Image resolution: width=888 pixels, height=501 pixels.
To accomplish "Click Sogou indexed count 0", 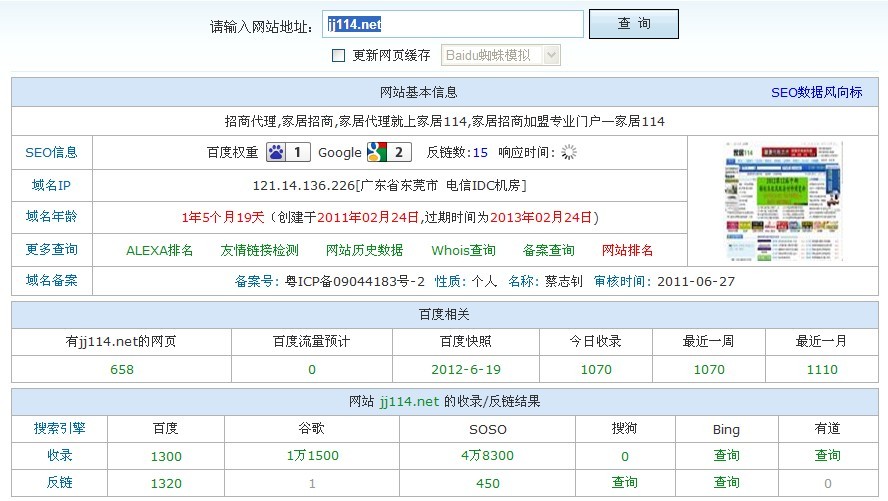I will coord(625,456).
